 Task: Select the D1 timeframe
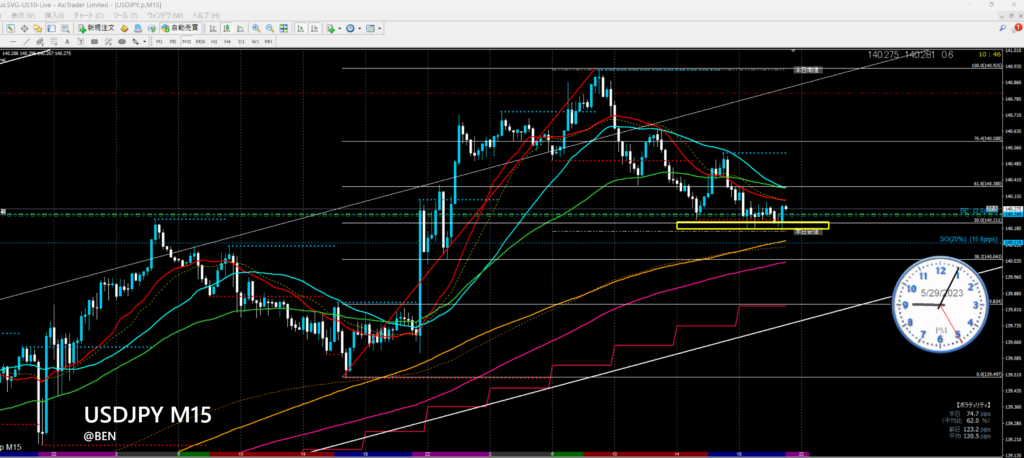pos(241,42)
